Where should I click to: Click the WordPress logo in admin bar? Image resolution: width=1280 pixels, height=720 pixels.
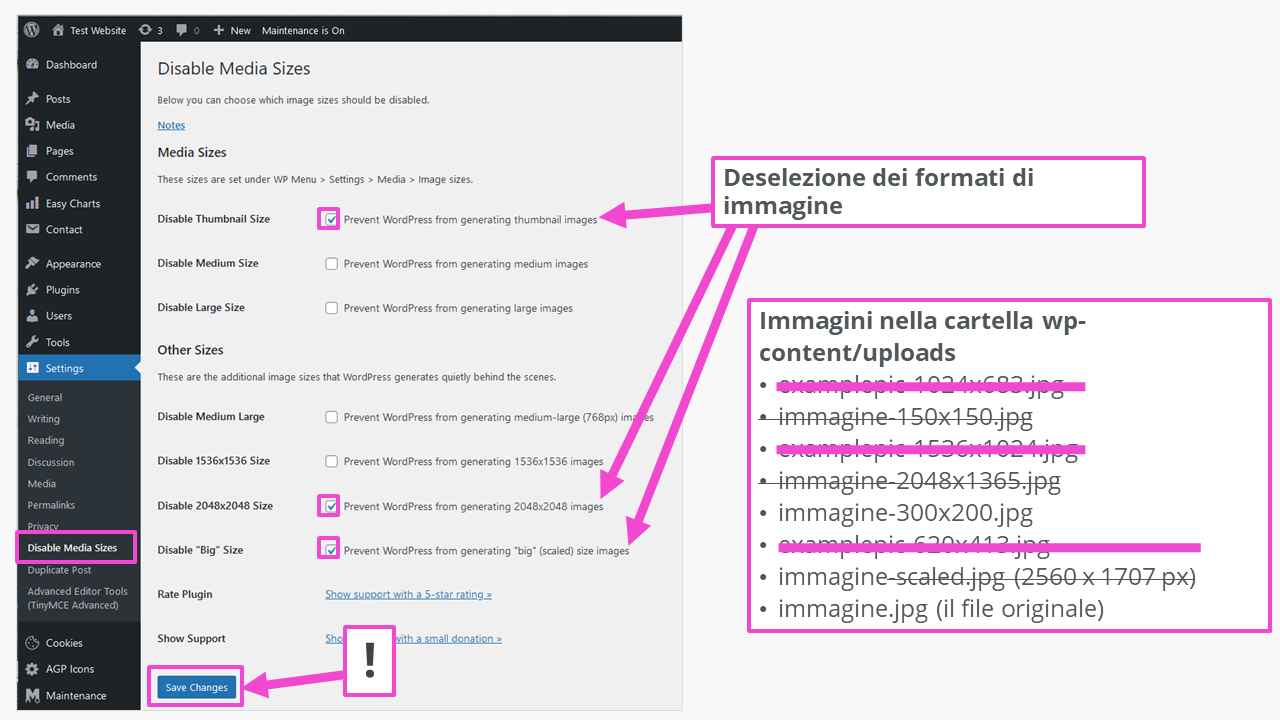(31, 30)
